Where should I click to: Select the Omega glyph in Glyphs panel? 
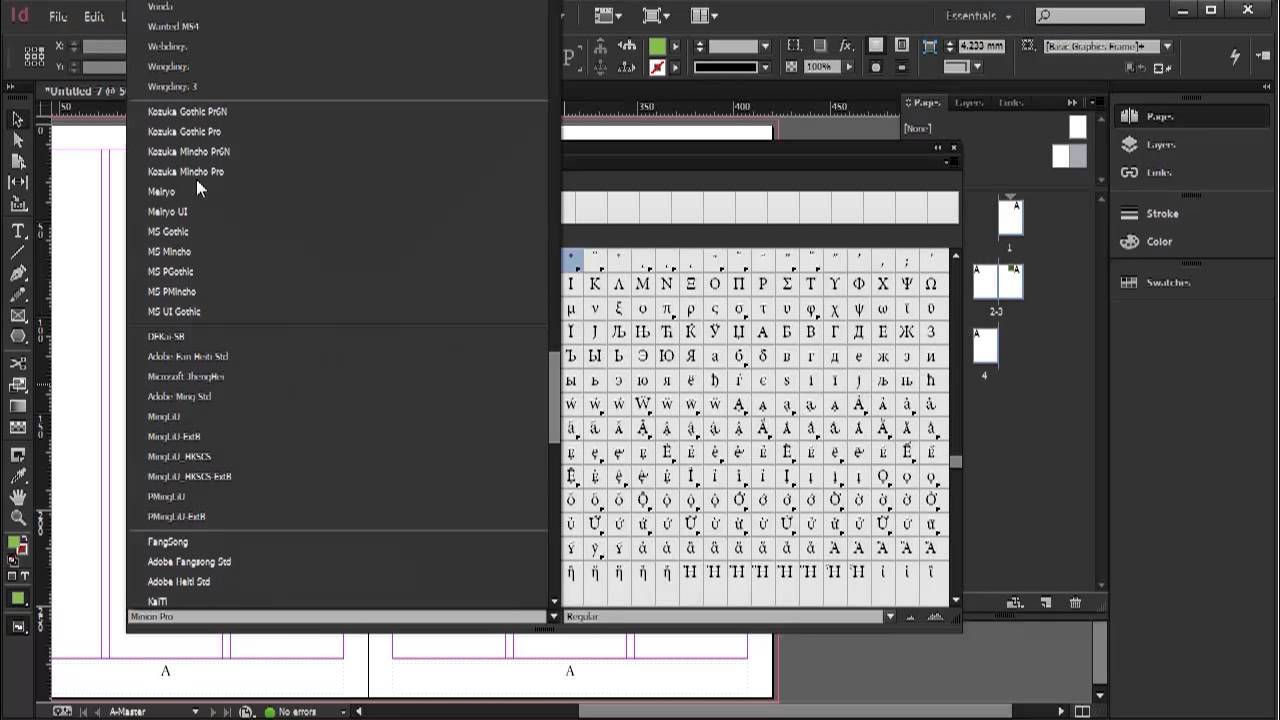coord(931,284)
